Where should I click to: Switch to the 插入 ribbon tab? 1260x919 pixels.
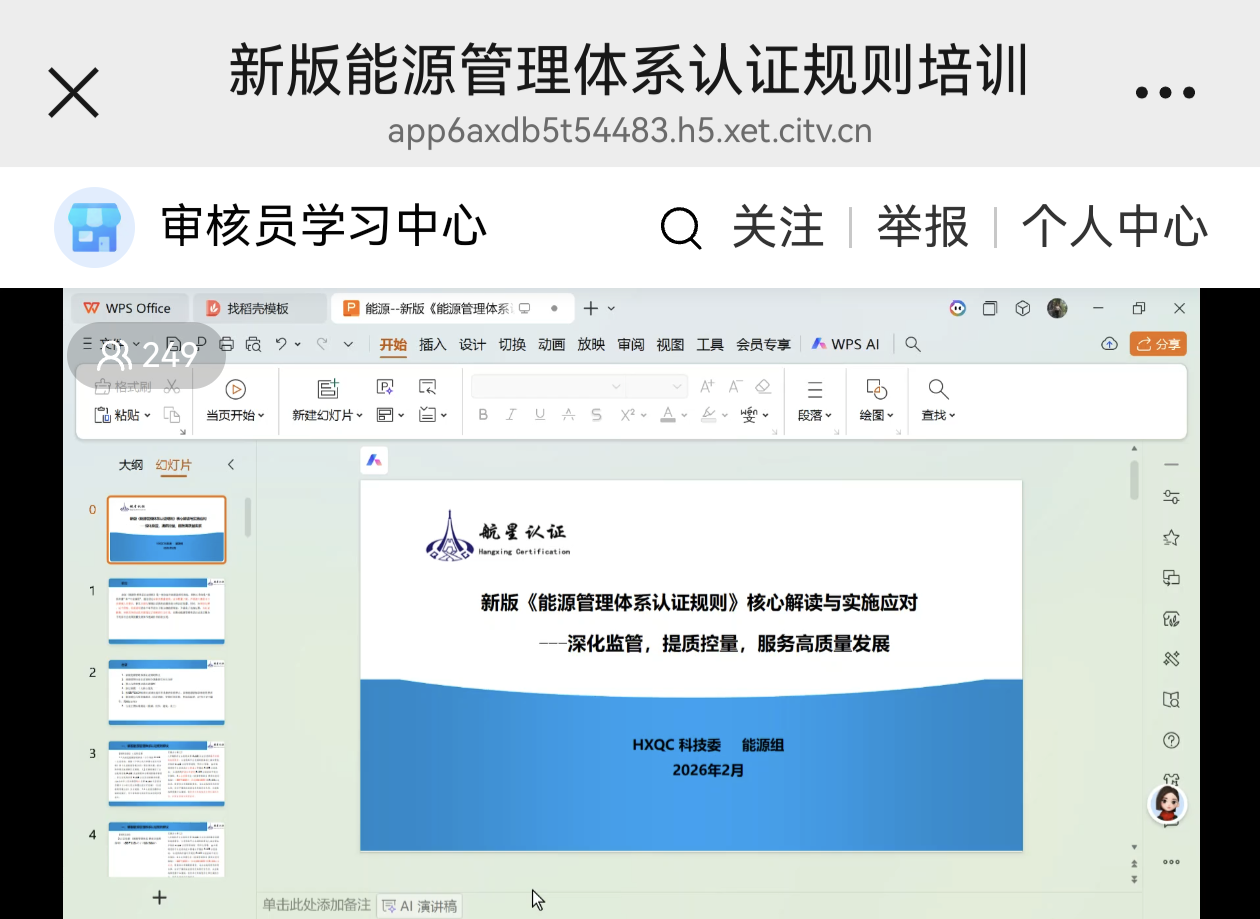pyautogui.click(x=432, y=344)
